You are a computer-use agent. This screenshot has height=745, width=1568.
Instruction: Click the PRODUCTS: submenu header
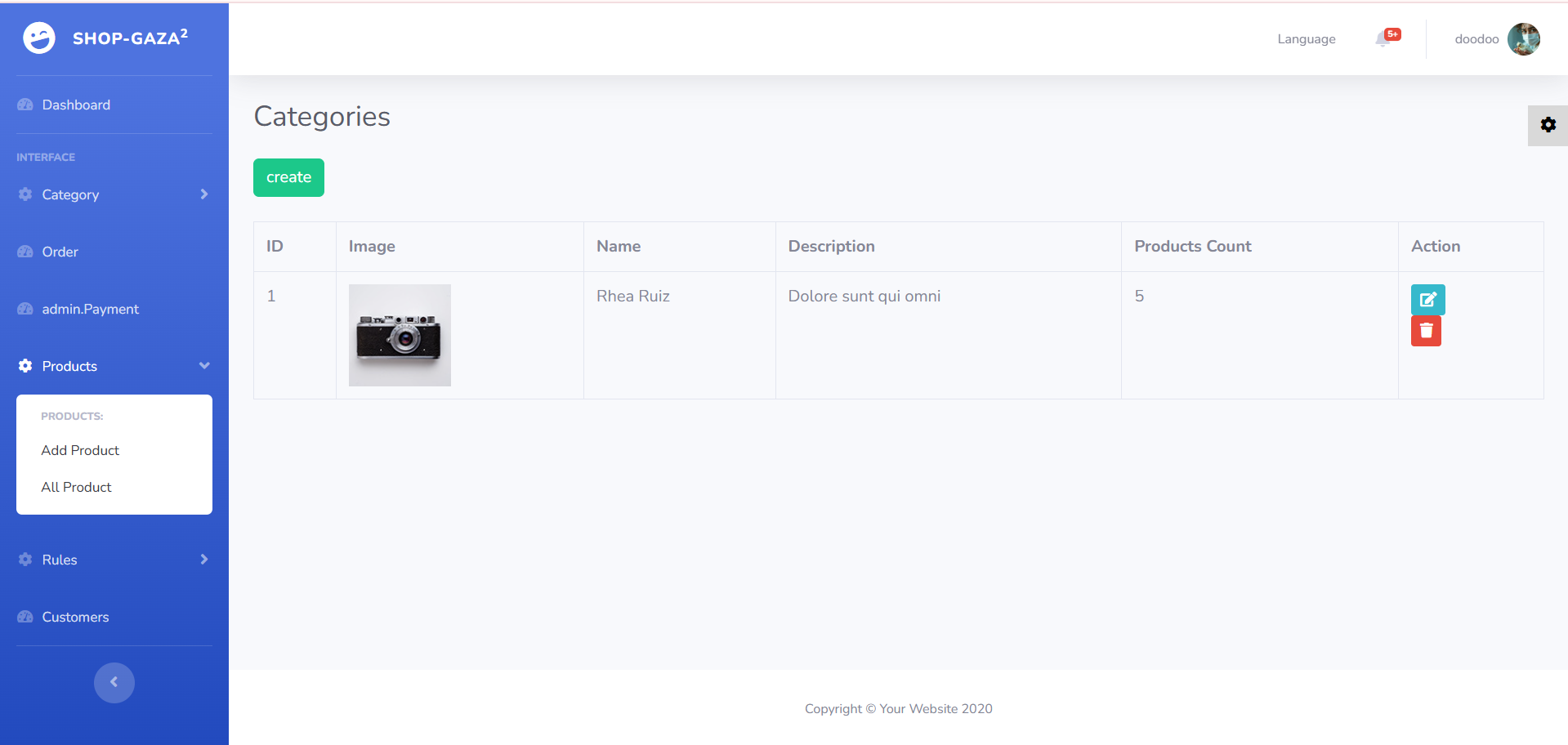click(72, 416)
